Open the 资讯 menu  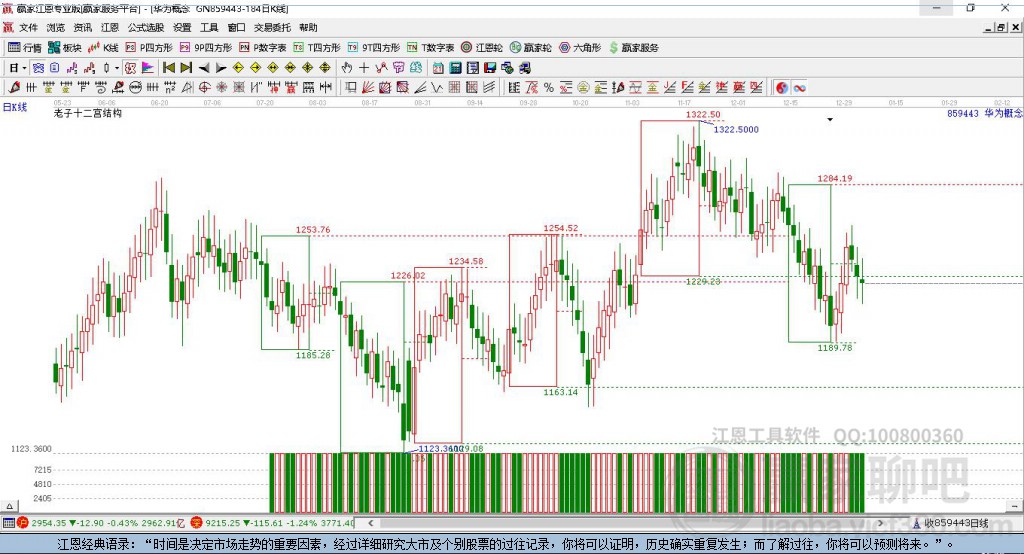(x=83, y=27)
